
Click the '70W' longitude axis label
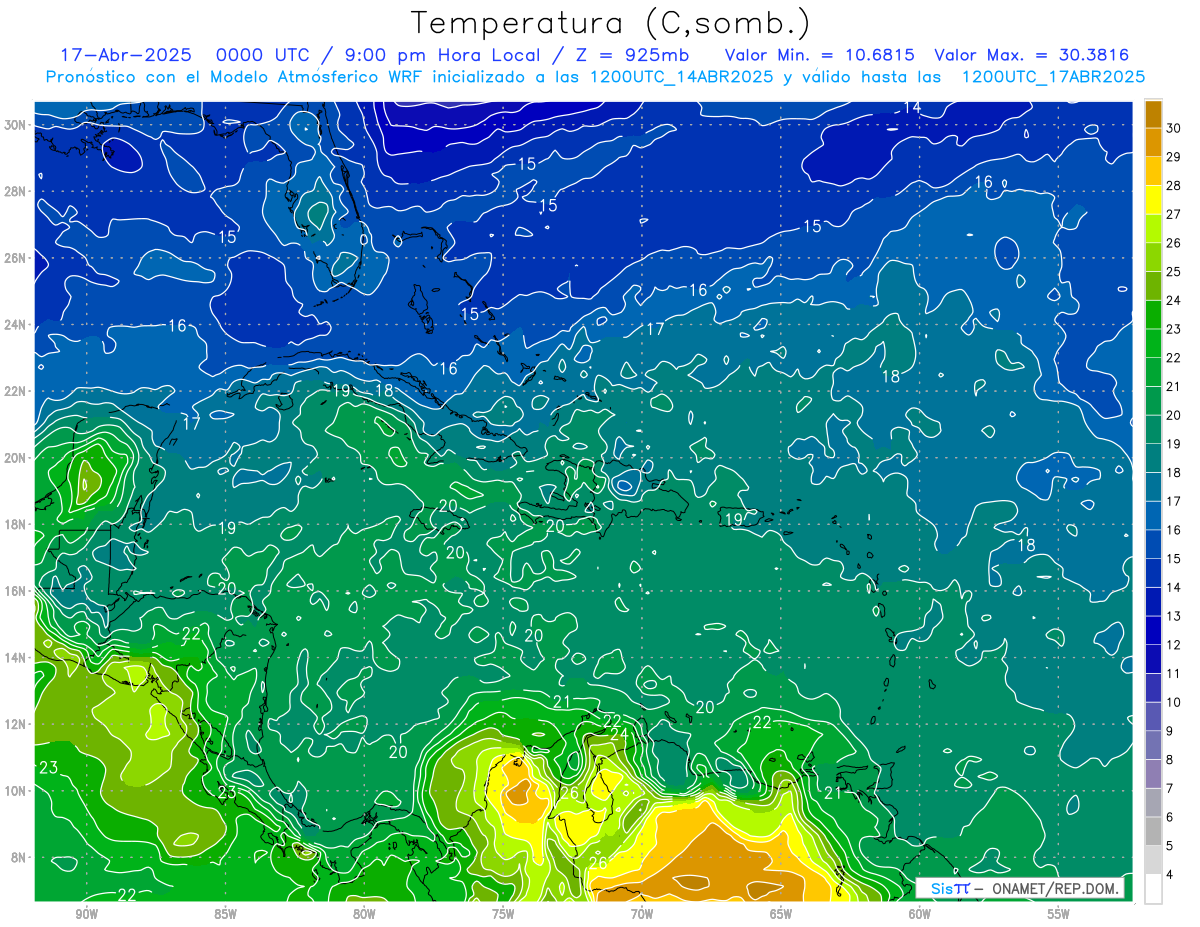(x=642, y=914)
